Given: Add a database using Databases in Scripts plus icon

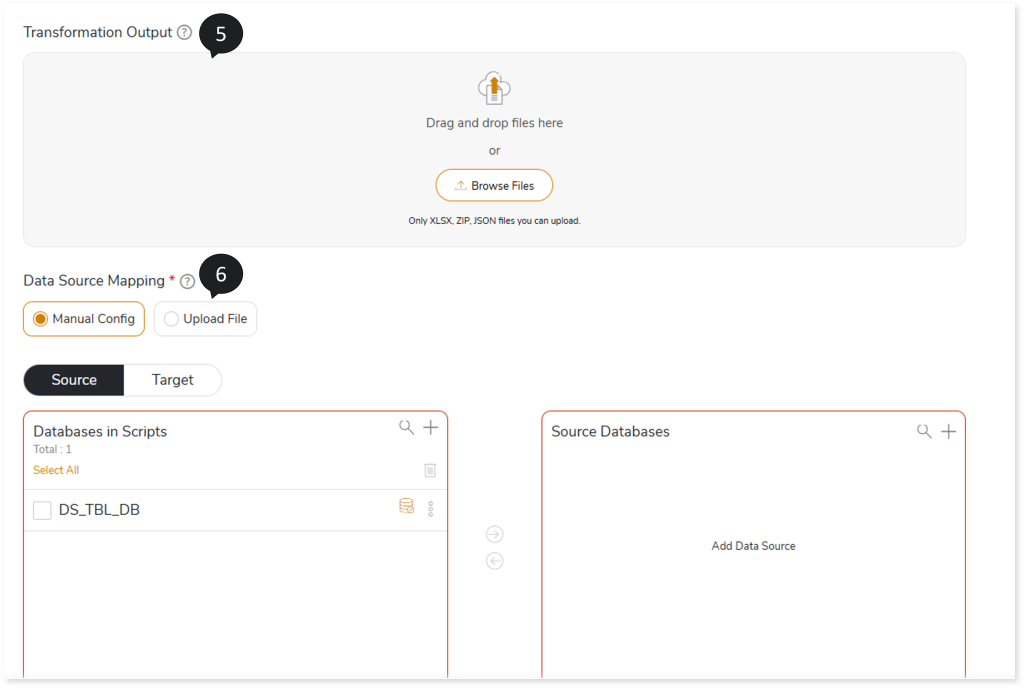Looking at the screenshot, I should [431, 428].
